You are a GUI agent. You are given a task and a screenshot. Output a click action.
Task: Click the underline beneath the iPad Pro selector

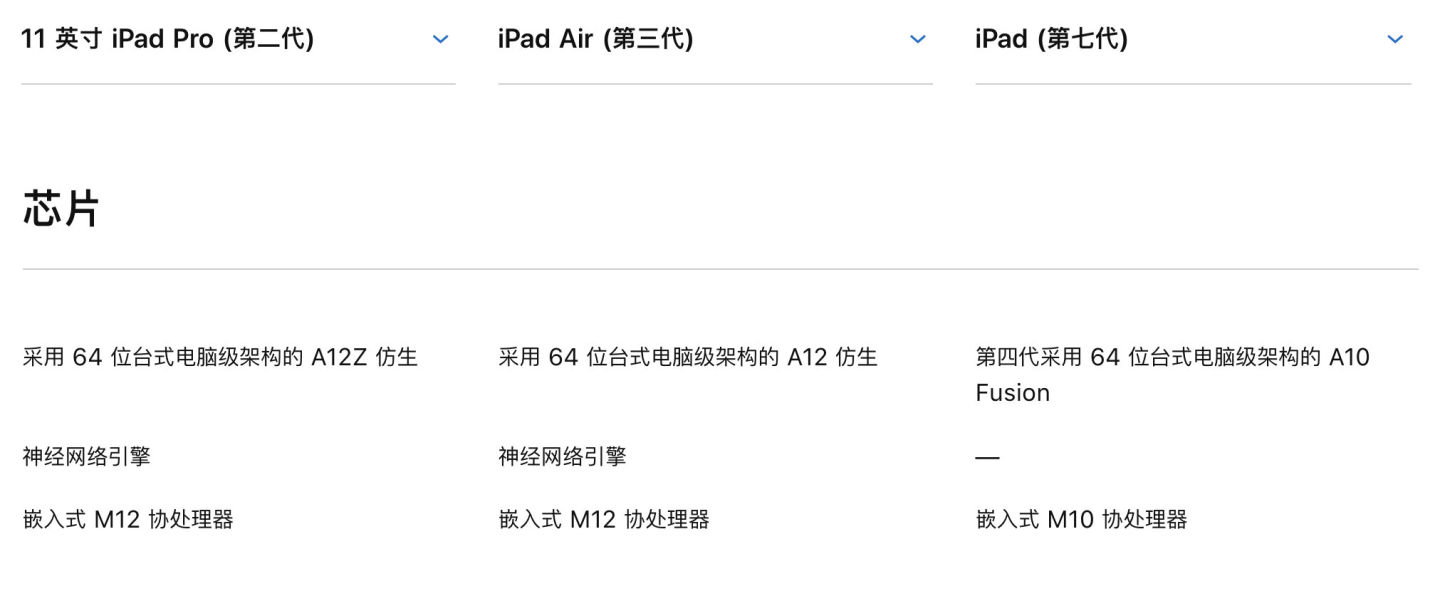pos(238,84)
